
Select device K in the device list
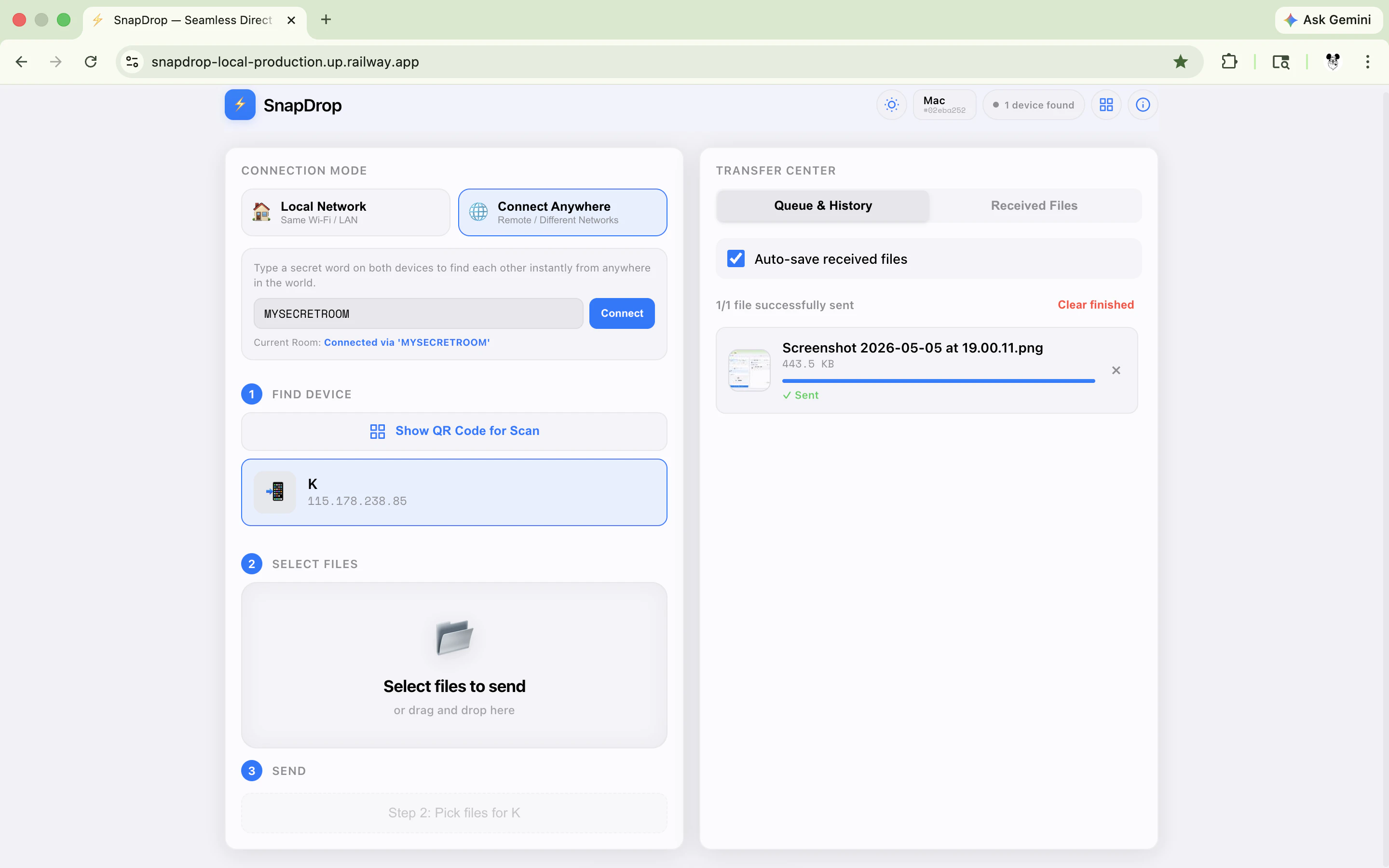click(454, 492)
